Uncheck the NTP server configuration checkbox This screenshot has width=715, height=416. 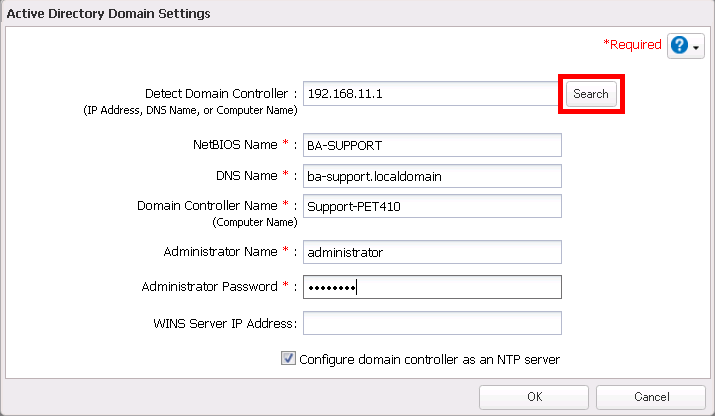tap(288, 358)
